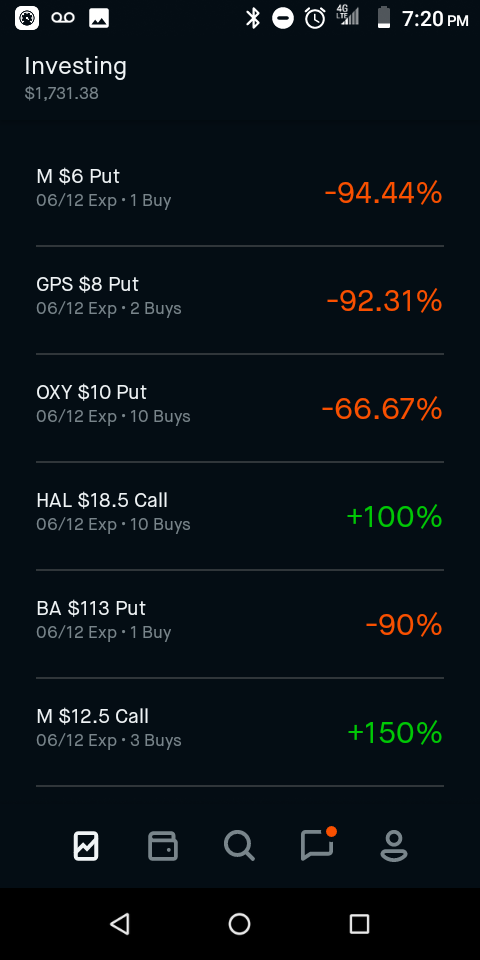Tap the search magnifier icon

tap(239, 846)
